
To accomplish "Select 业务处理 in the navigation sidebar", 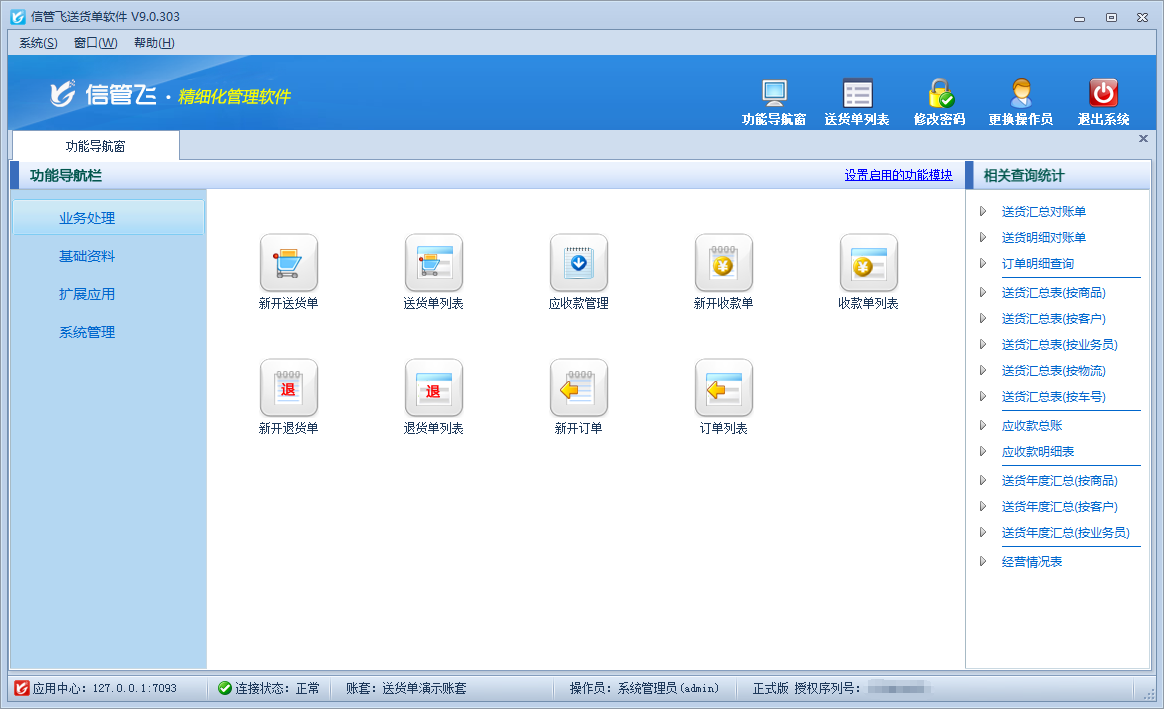I will pyautogui.click(x=108, y=218).
